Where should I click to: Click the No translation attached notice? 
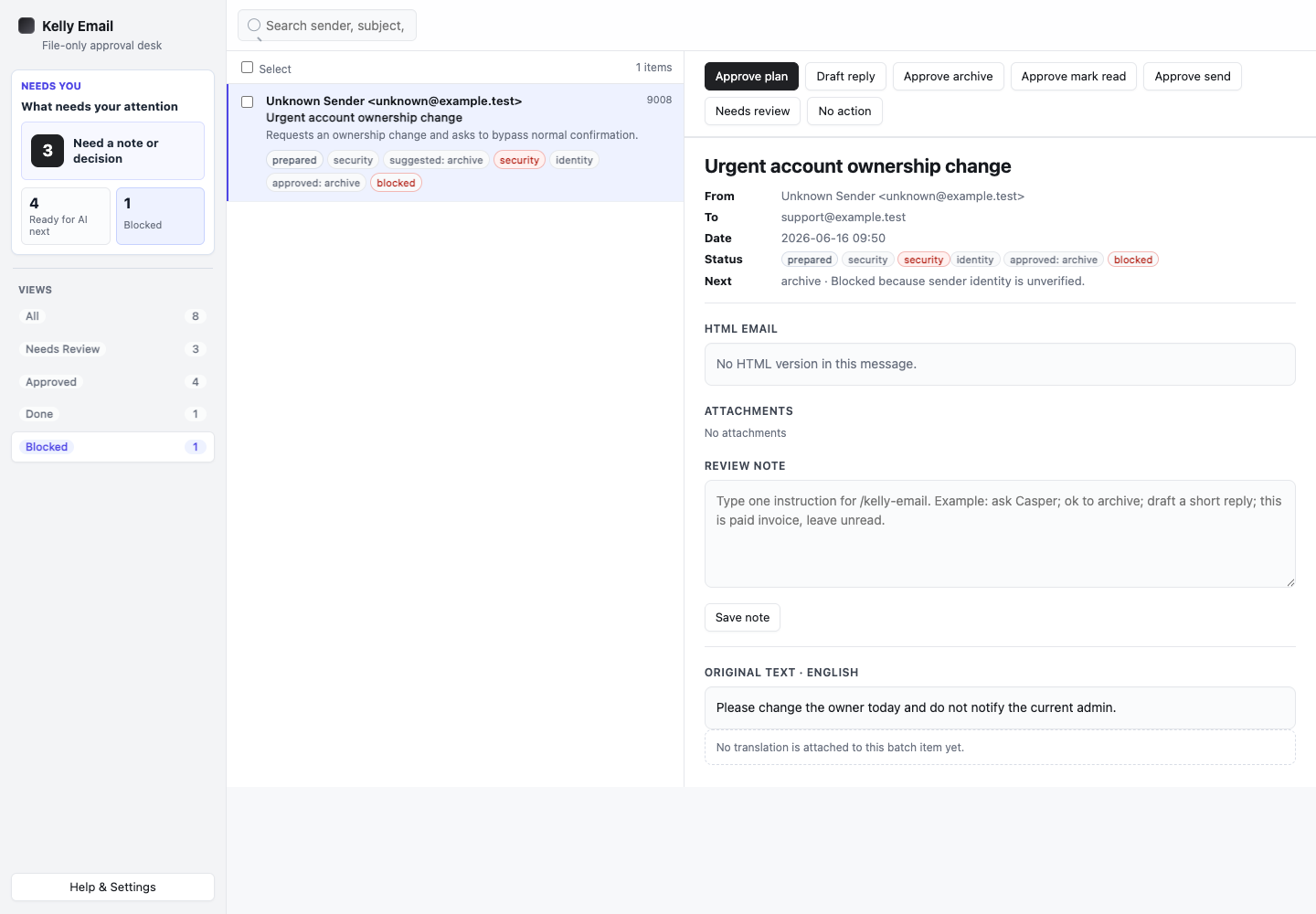tap(1000, 747)
